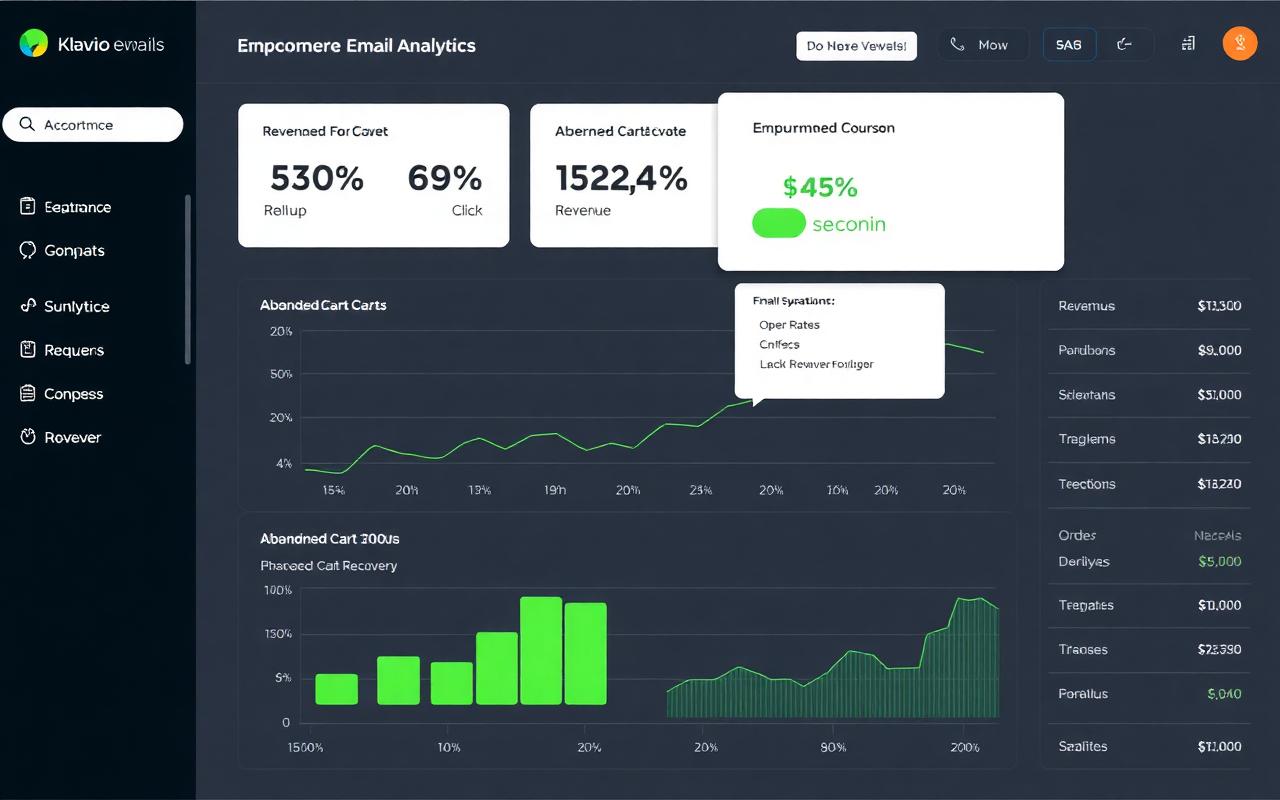Screen dimensions: 1280x800
Task: Click the Lack Rewver Fonlger entry
Action: point(816,363)
